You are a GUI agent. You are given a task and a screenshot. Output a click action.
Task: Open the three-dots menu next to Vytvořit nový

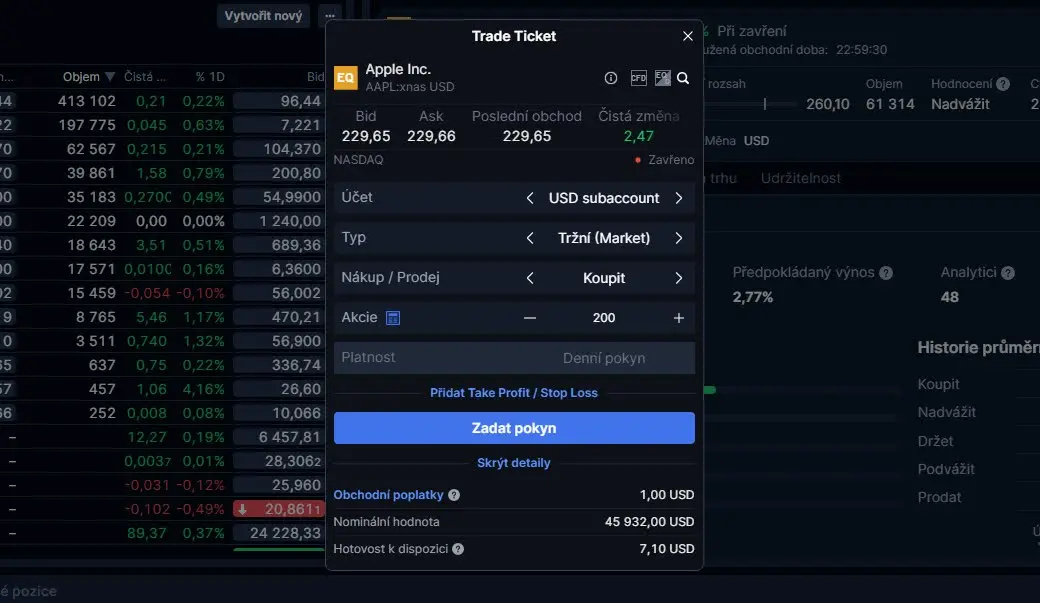(330, 16)
